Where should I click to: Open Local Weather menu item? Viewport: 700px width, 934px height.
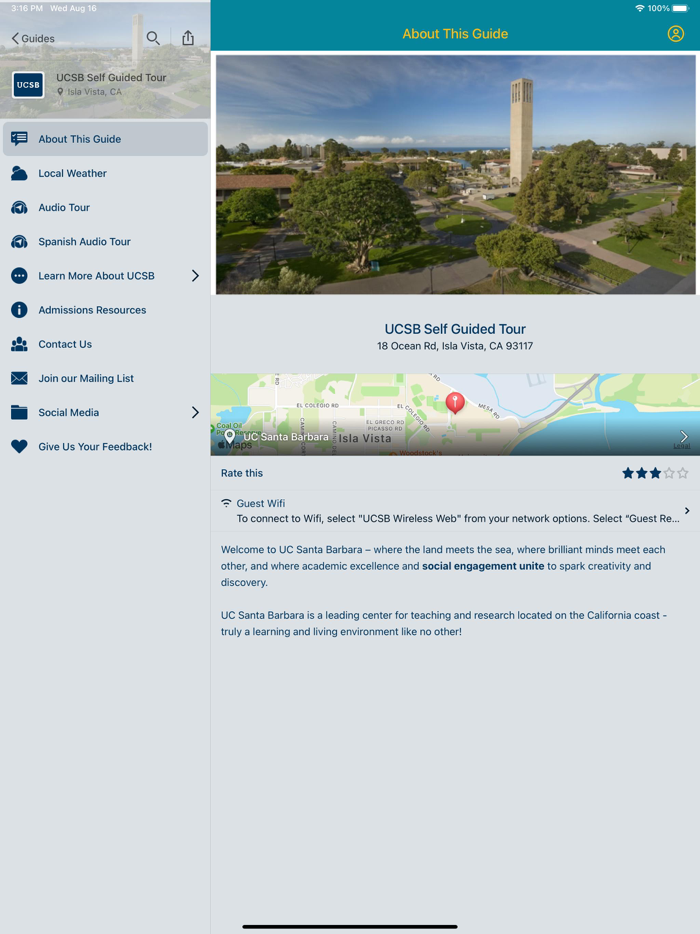tap(105, 173)
